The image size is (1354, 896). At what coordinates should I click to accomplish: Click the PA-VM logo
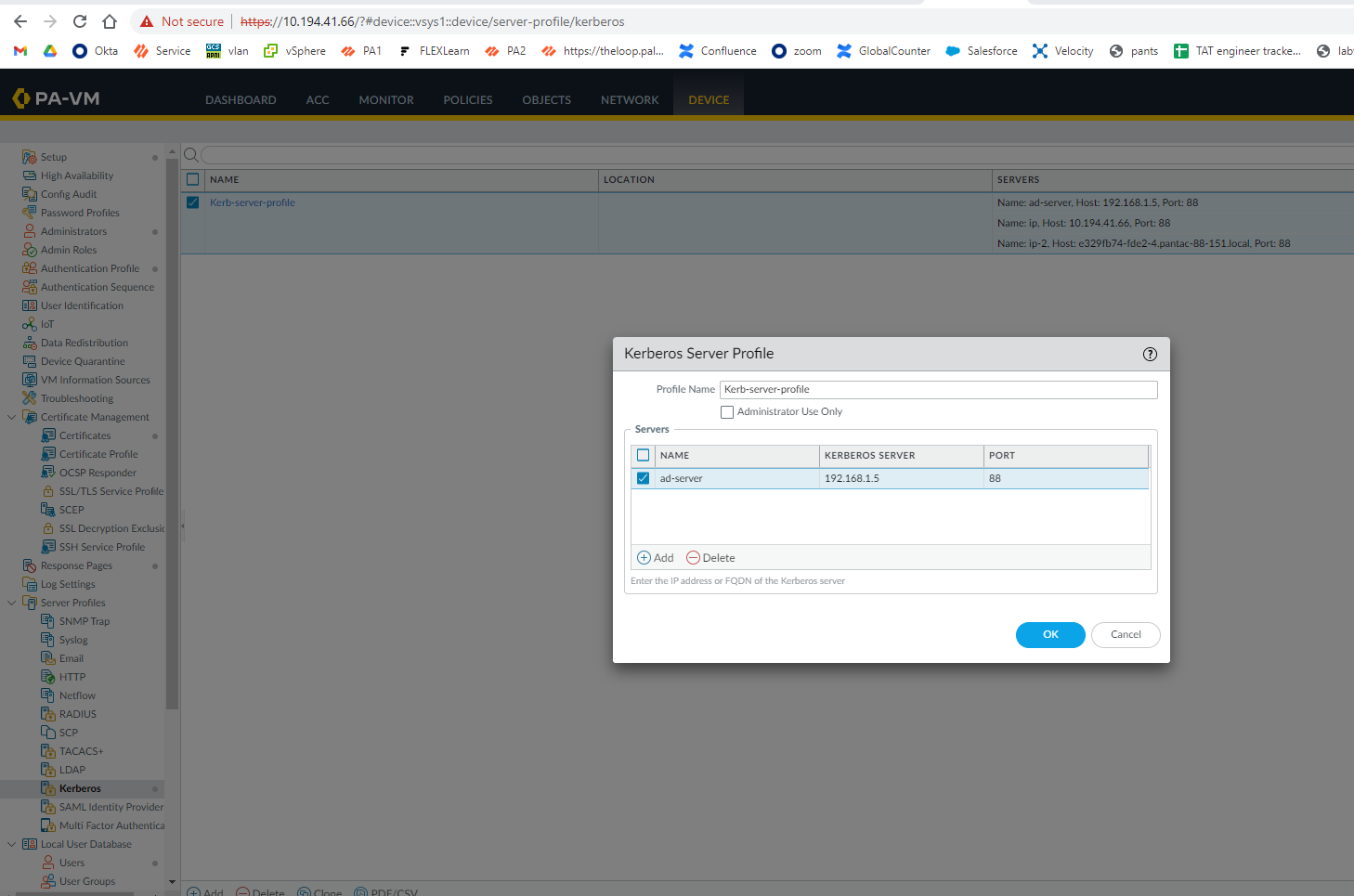[56, 98]
